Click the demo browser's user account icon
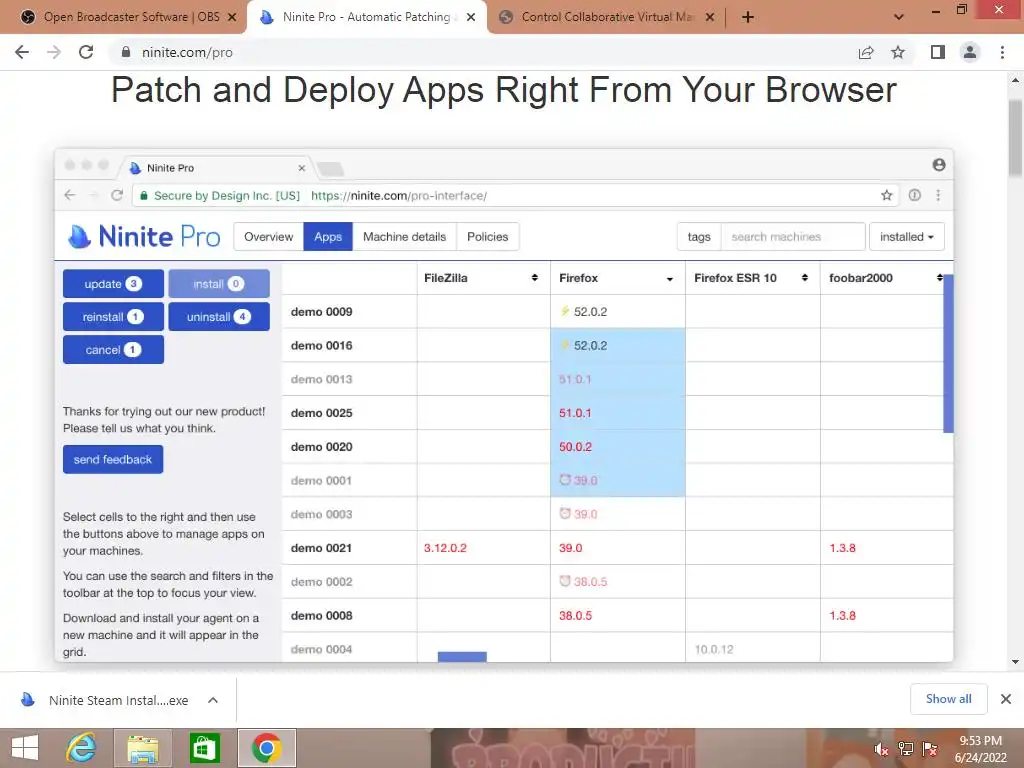Viewport: 1024px width, 768px height. coord(939,165)
